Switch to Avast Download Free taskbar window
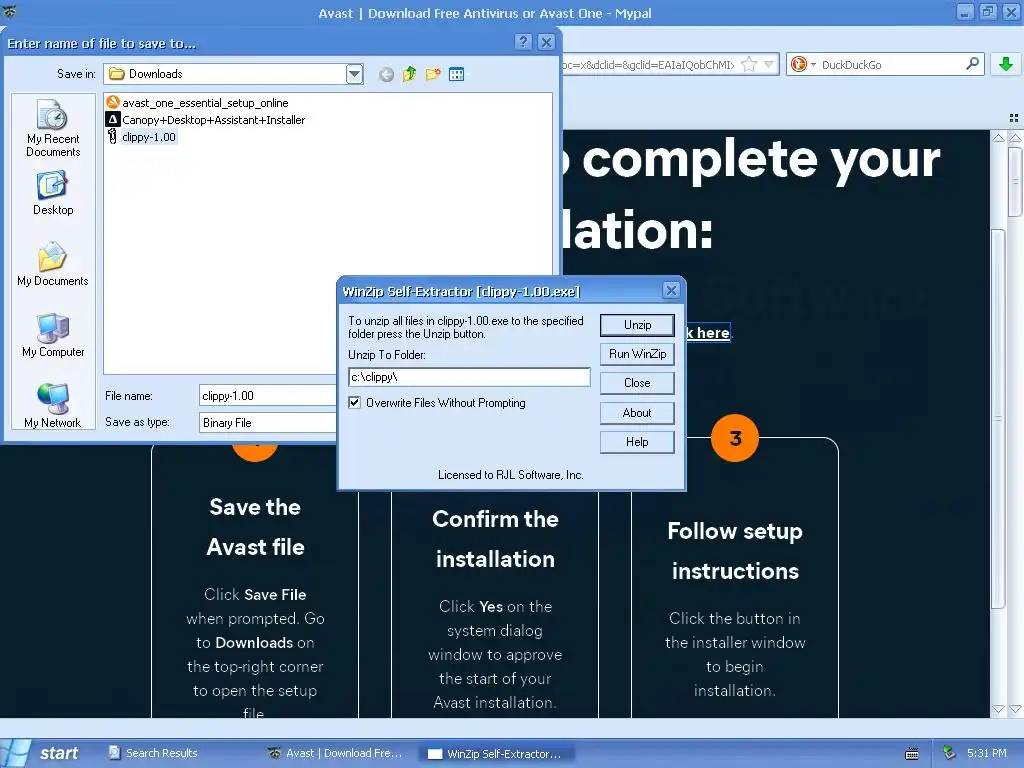The width and height of the screenshot is (1024, 768). tap(336, 753)
